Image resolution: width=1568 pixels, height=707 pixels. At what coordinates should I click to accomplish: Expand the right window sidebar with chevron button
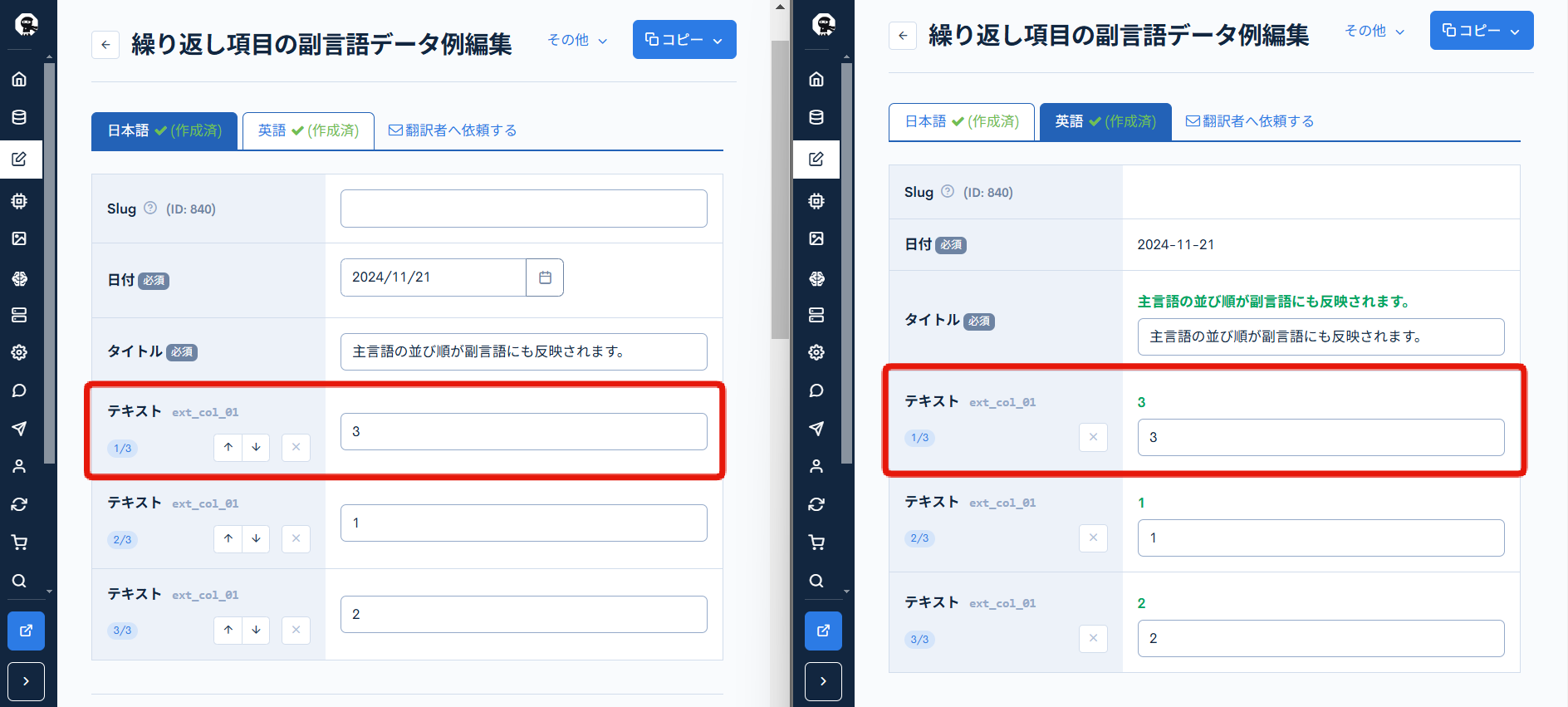(823, 681)
